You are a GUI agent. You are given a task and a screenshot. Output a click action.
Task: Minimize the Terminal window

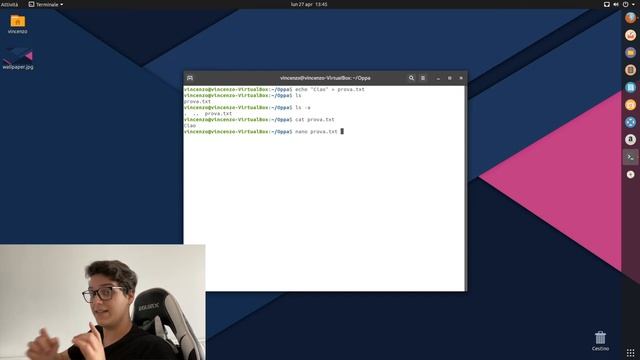pyautogui.click(x=438, y=78)
